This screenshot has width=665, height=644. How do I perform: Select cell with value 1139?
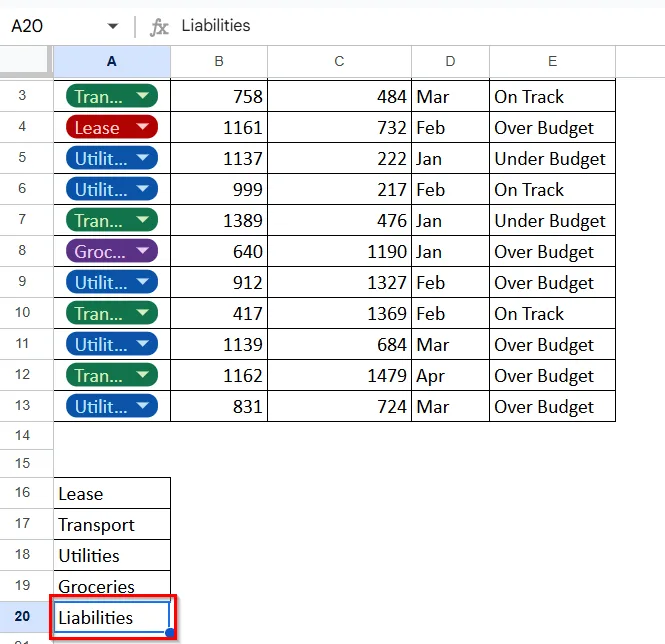click(x=219, y=344)
